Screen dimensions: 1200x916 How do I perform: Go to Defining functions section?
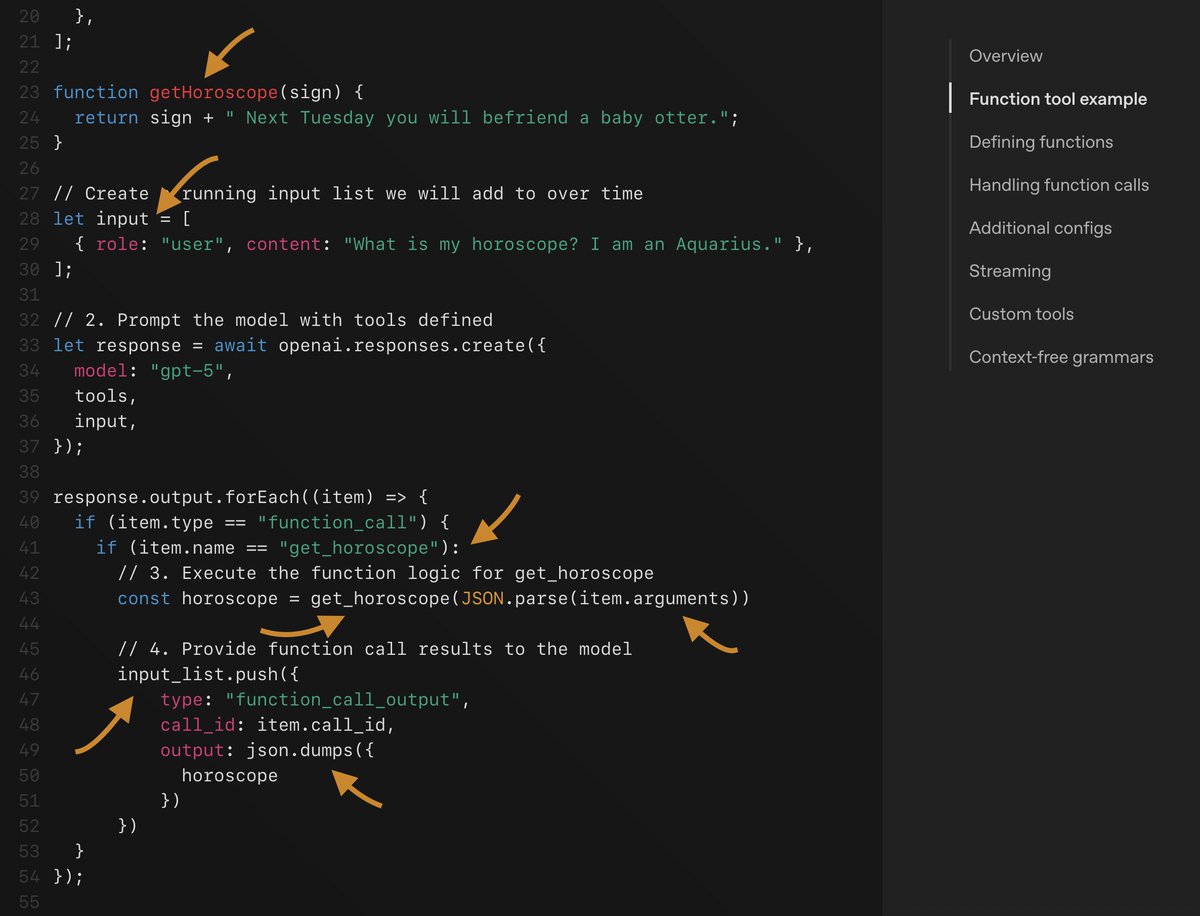(x=1041, y=142)
